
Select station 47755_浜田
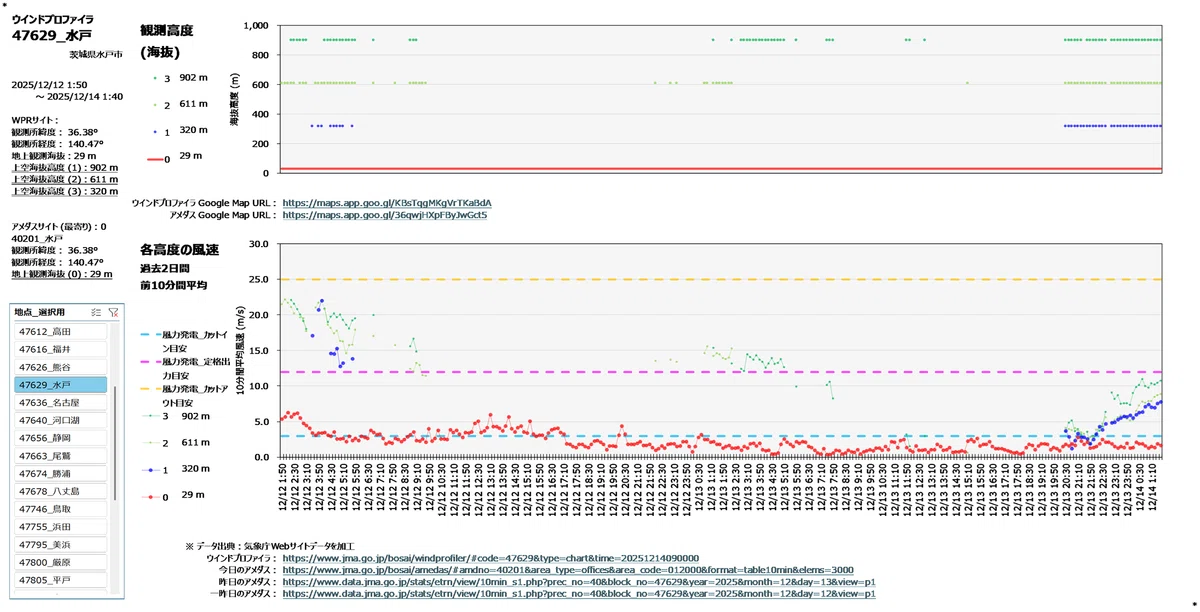click(x=61, y=527)
